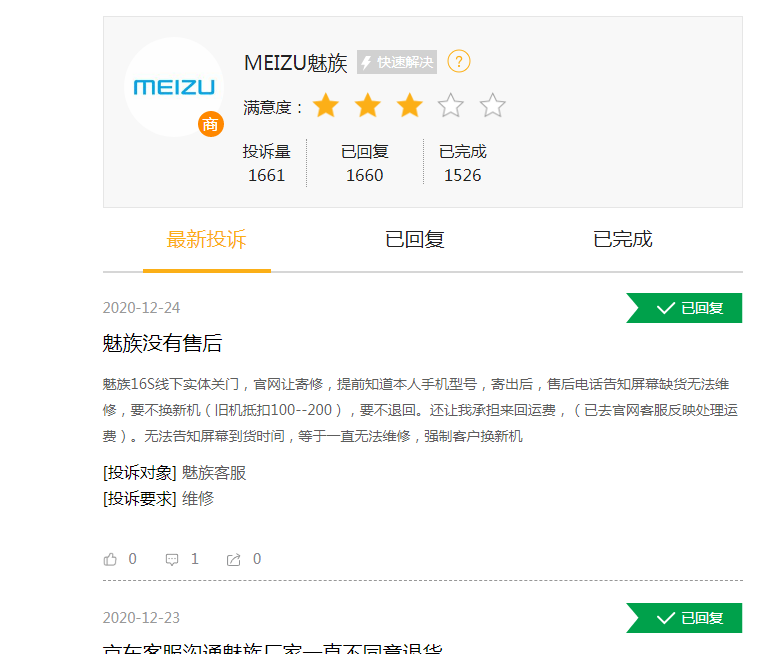Viewport: 782px width, 654px height.
Task: Switch to the 已完成 tab
Action: [x=623, y=239]
